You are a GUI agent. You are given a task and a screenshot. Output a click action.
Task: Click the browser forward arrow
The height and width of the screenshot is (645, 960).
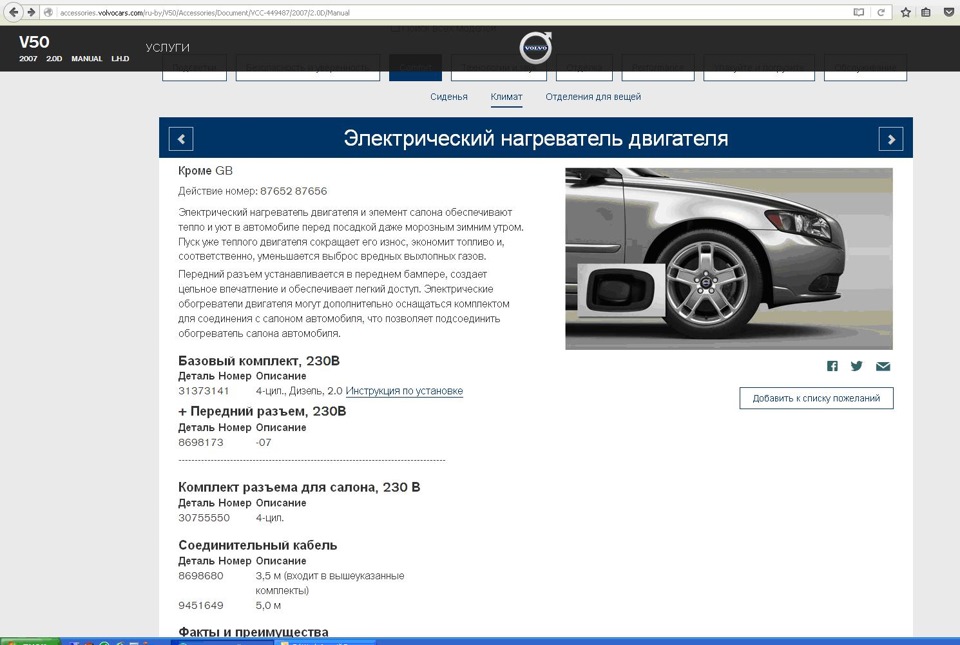pos(31,12)
